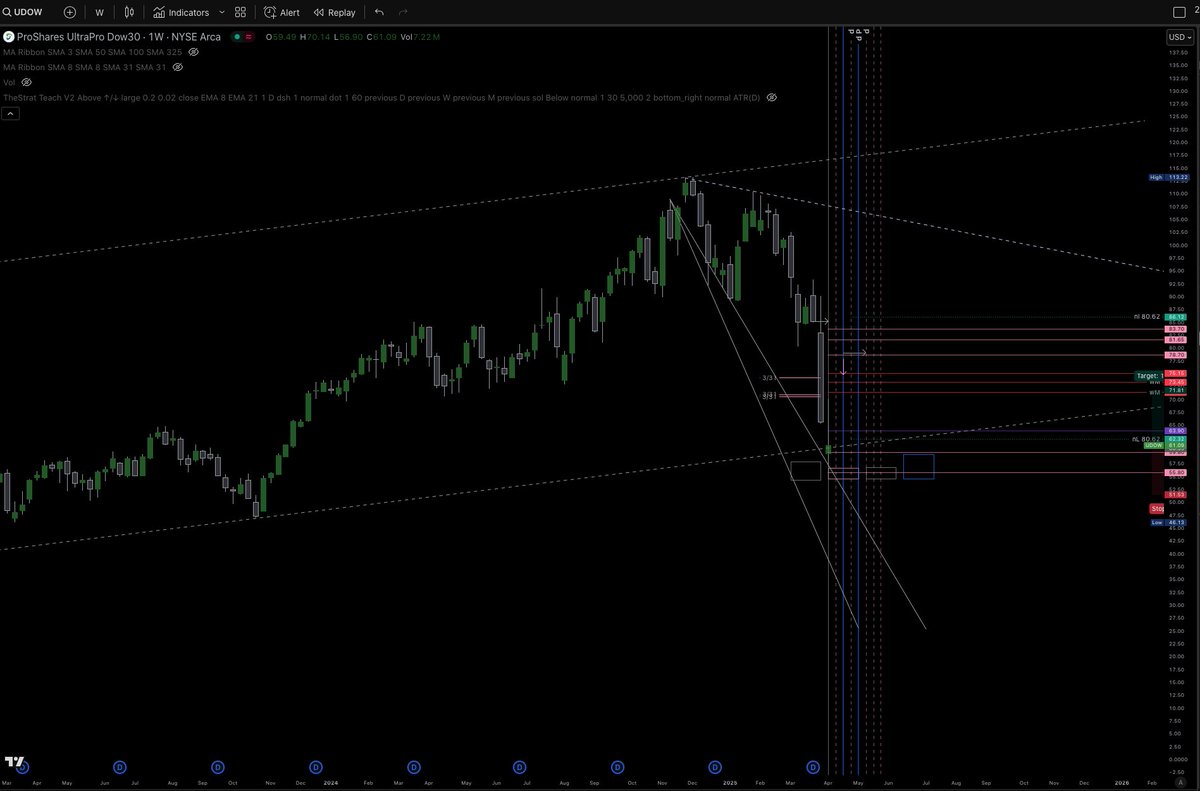Open the USD currency dropdown

[x=1178, y=37]
